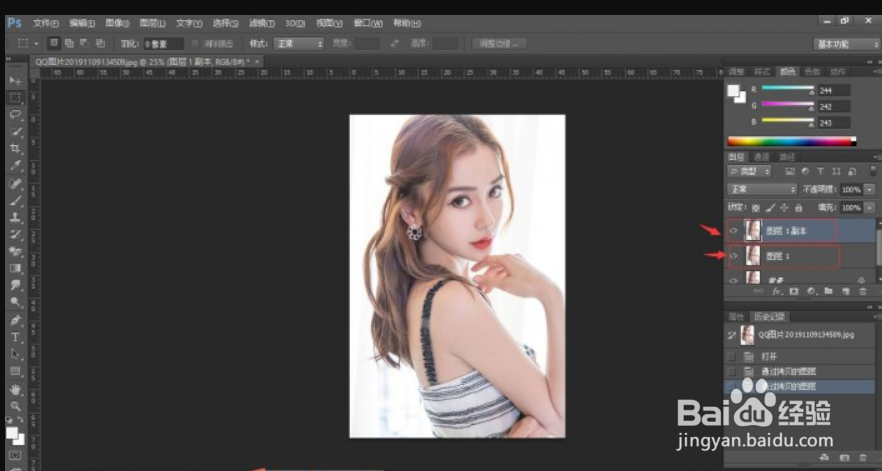Toggle the 打开 history state checkbox
Screen dimensions: 882x471
tap(731, 357)
